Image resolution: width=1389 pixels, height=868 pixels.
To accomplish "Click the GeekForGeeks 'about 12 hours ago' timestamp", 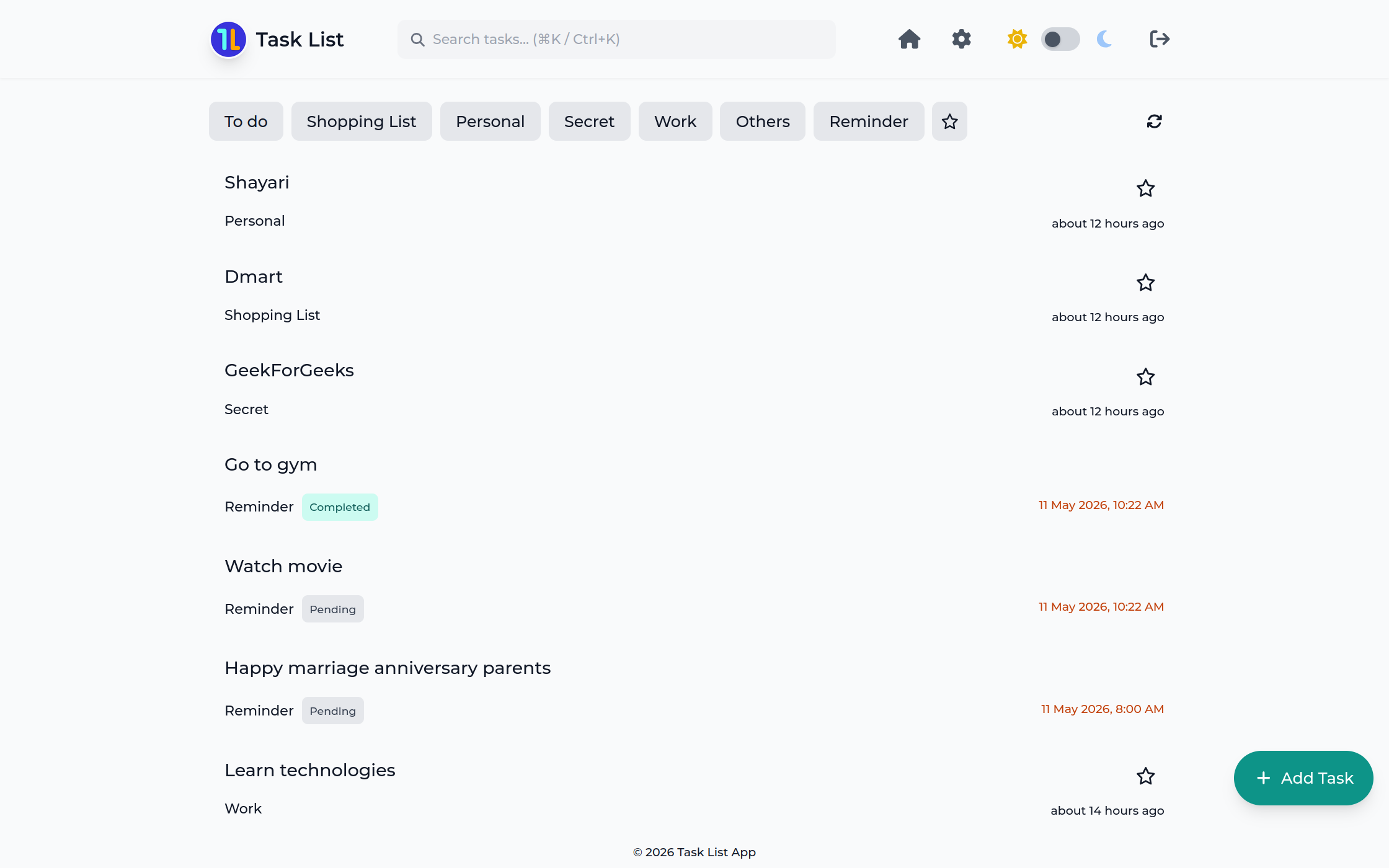I will [x=1108, y=411].
